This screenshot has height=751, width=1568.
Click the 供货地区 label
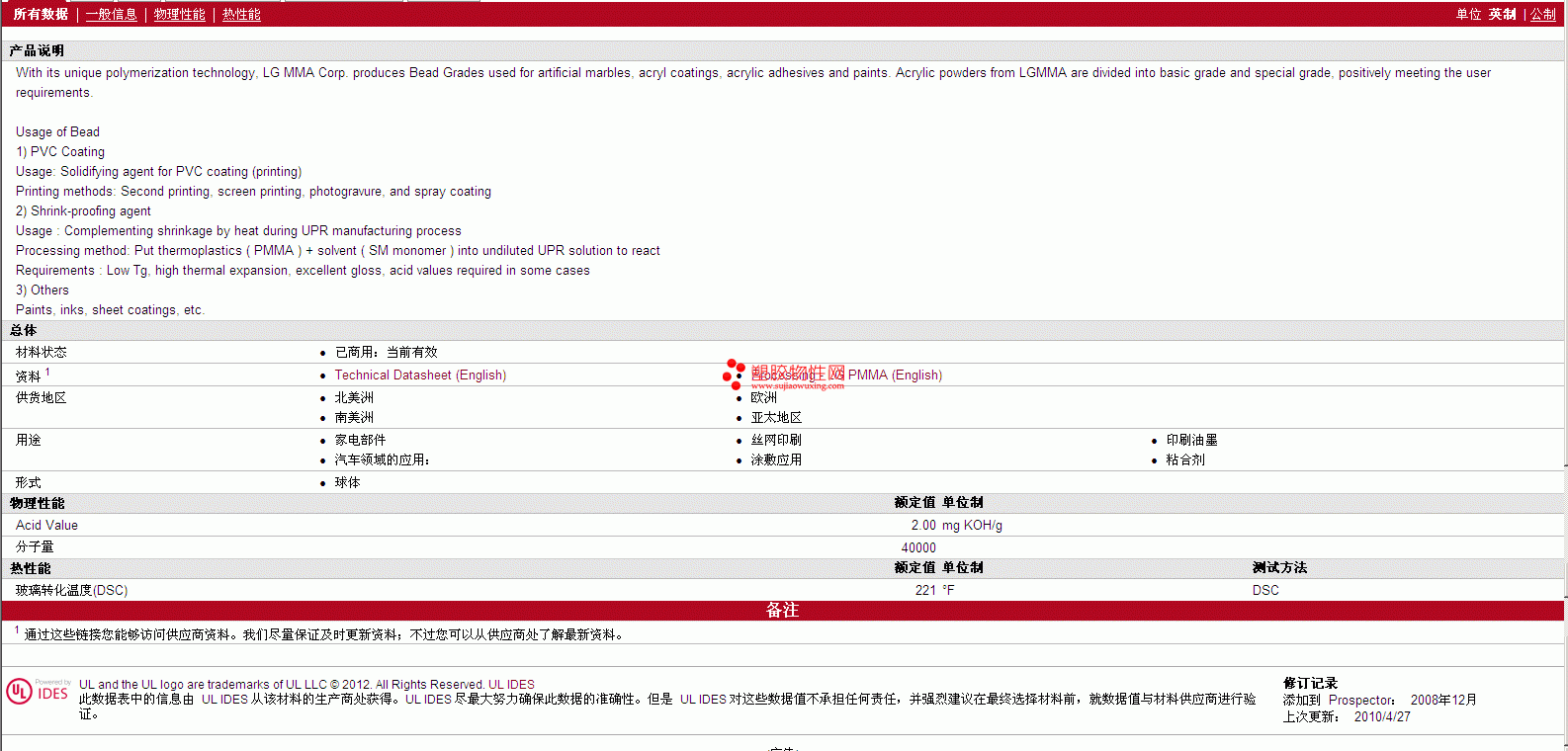[x=42, y=397]
